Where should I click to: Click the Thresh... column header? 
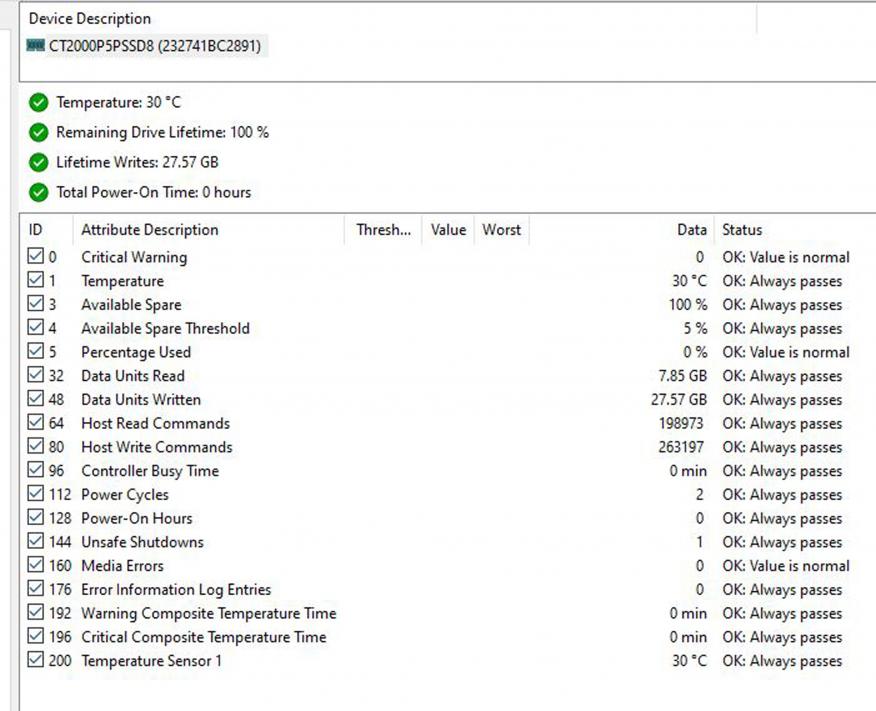pyautogui.click(x=383, y=230)
